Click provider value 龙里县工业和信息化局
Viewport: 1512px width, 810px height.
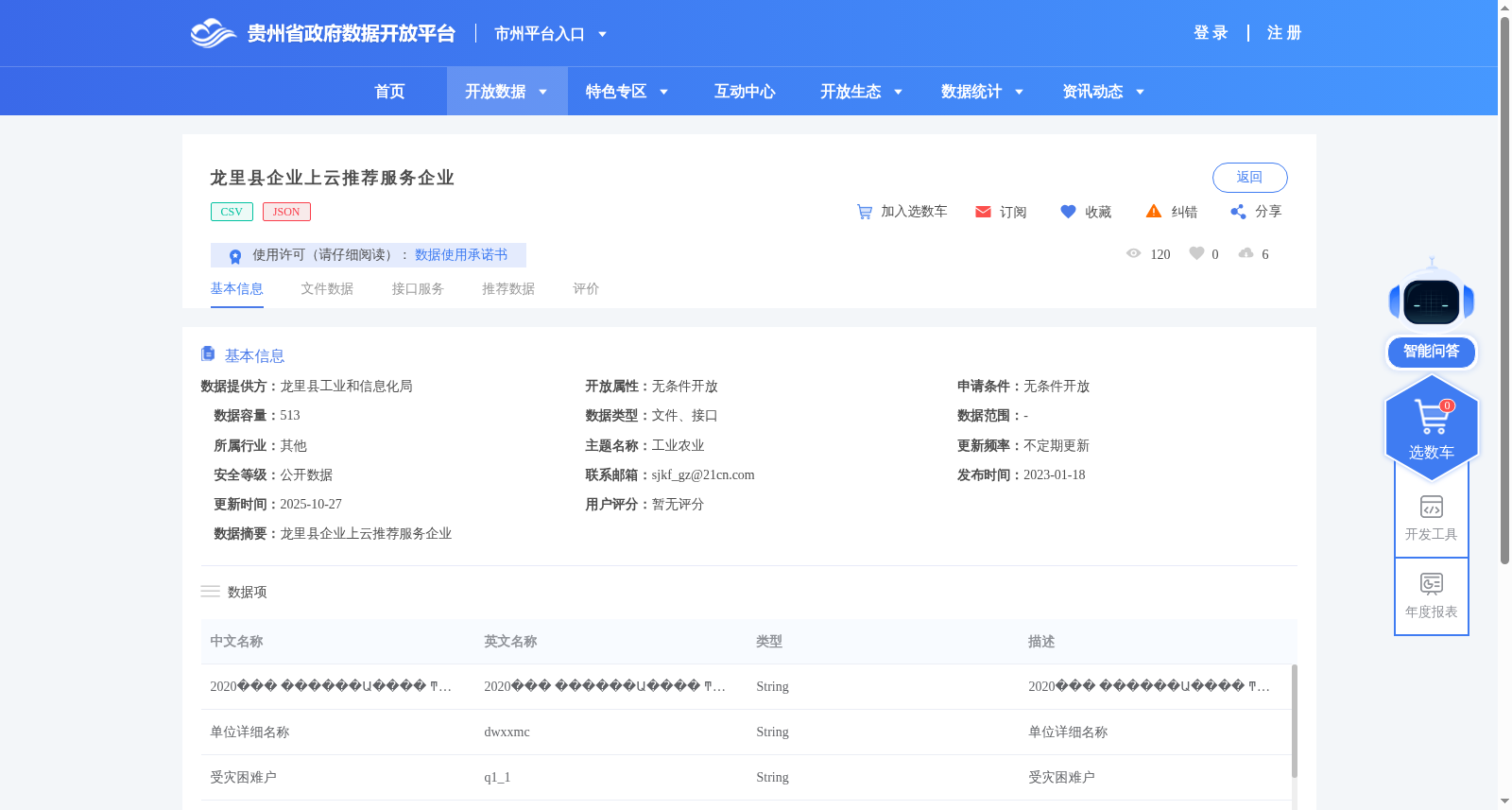(x=346, y=387)
